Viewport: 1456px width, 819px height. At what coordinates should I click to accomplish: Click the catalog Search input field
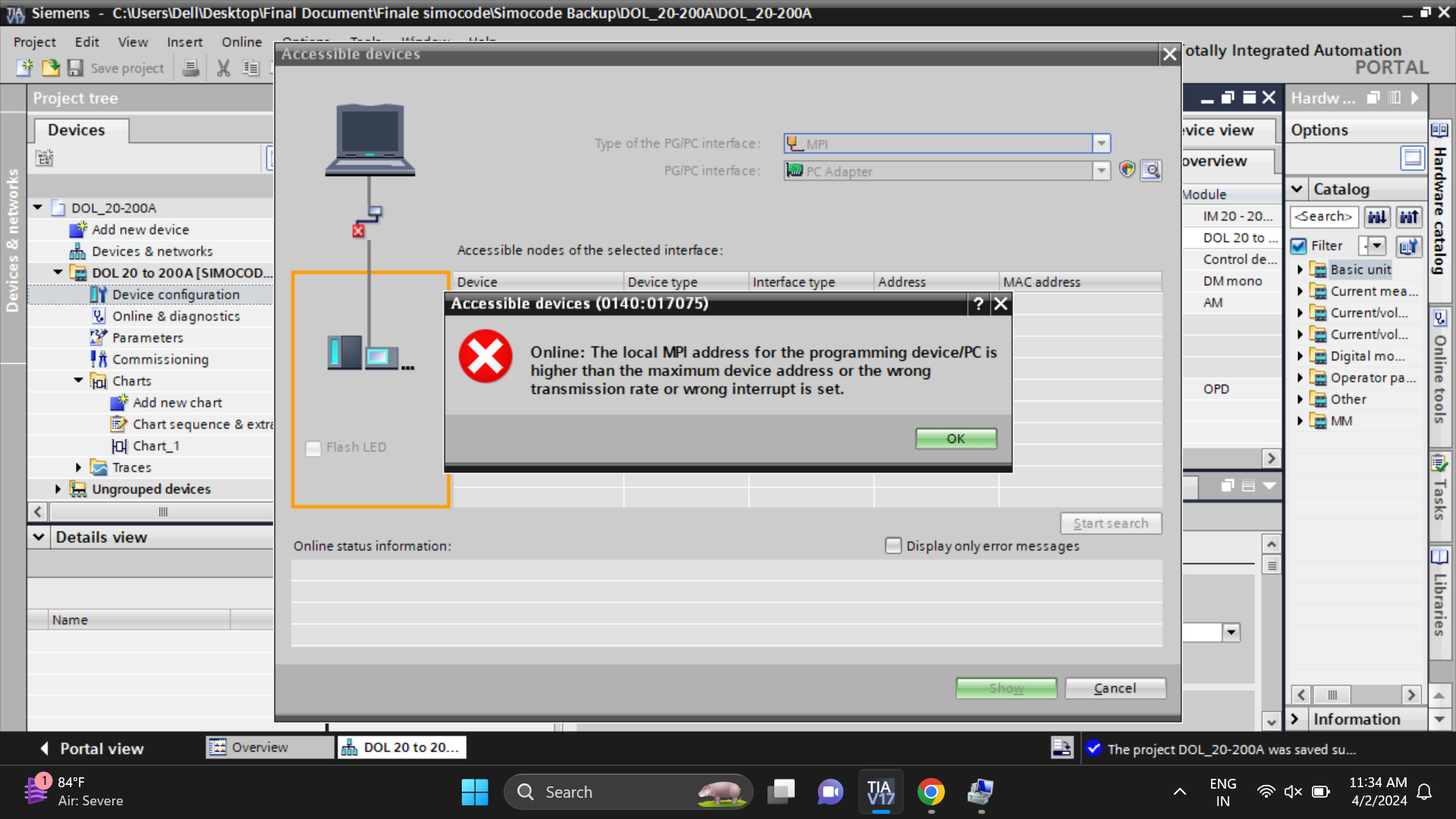1323,217
